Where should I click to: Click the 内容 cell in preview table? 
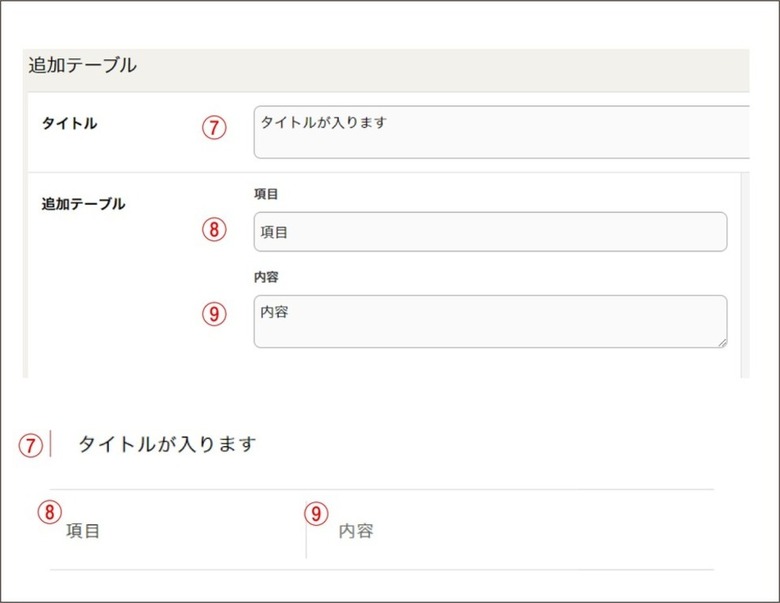[356, 531]
